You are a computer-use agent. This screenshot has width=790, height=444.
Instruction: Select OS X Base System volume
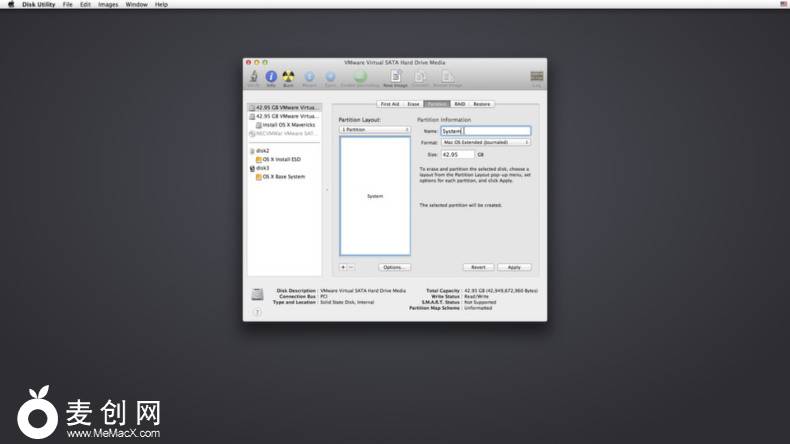coord(282,176)
